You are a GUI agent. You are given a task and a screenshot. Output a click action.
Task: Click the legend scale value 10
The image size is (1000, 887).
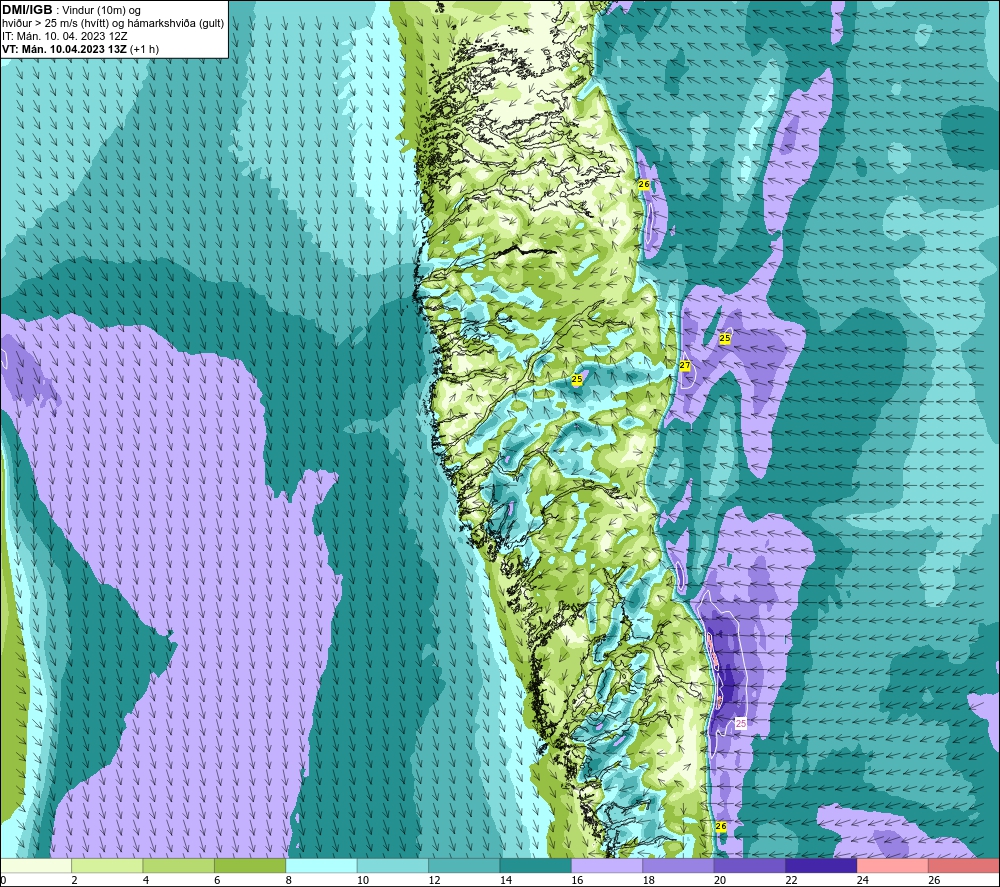point(363,880)
